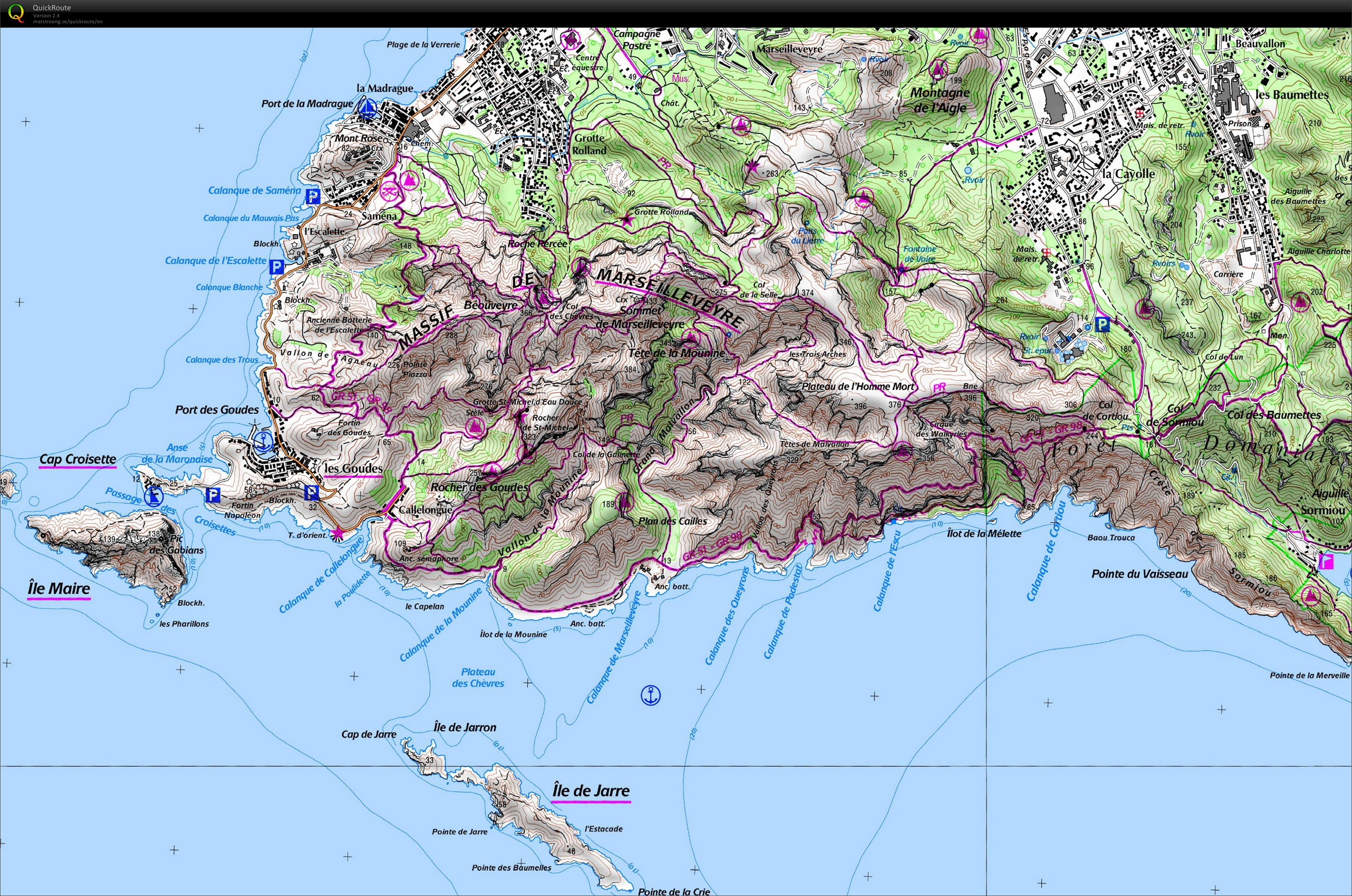The width and height of the screenshot is (1352, 896).
Task: Select the parking icon beside Calanque de l'Escalette
Action: [276, 266]
